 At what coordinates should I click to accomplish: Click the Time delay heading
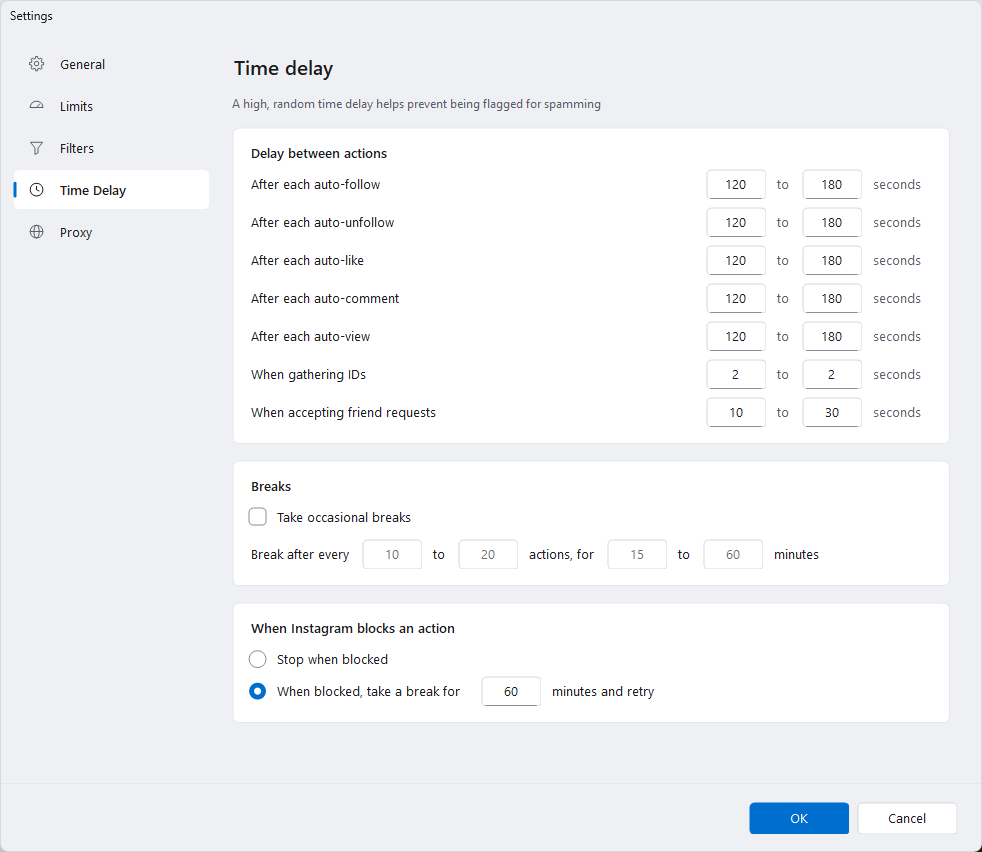click(283, 68)
